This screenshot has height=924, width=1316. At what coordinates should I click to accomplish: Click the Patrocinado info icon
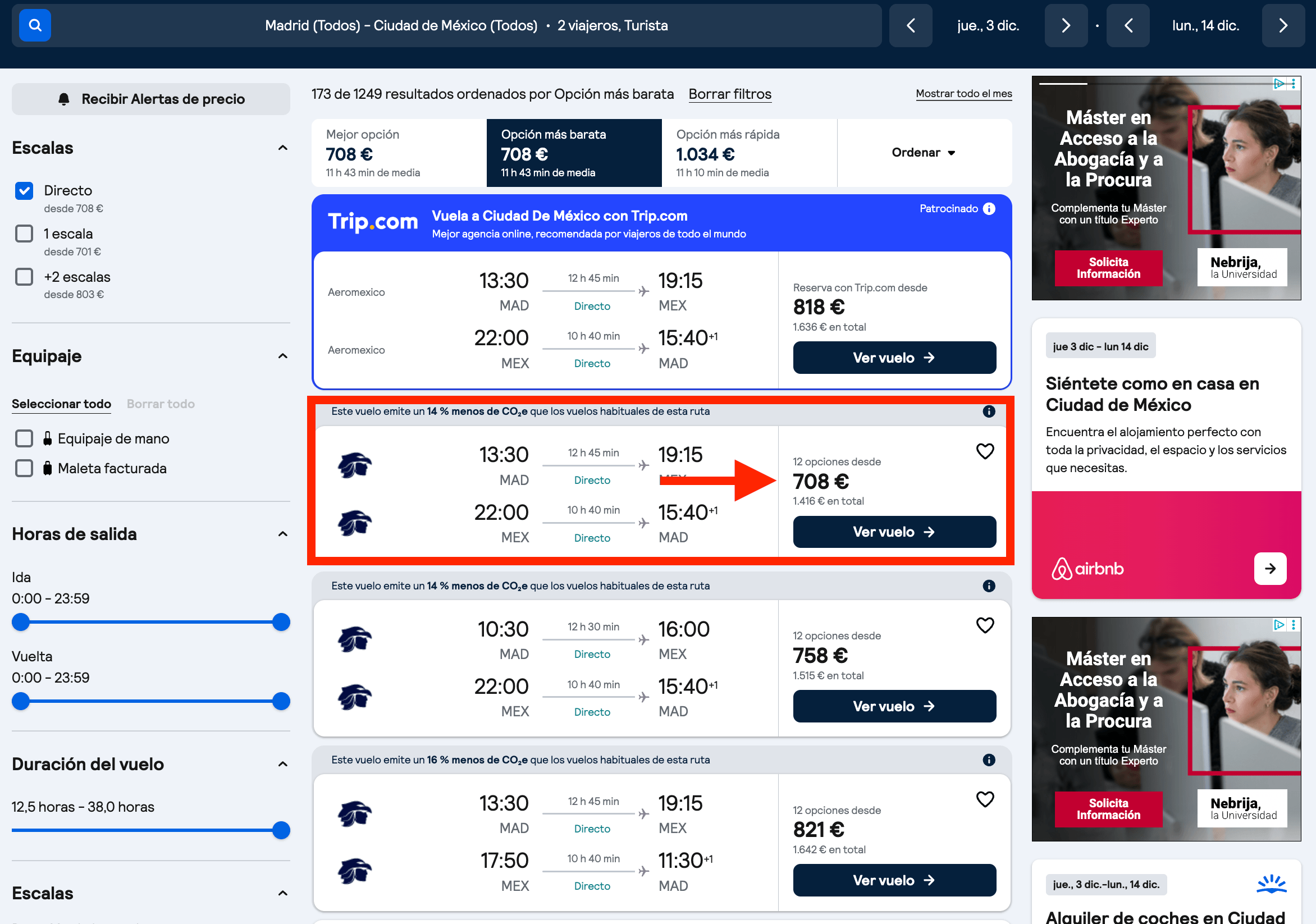pyautogui.click(x=989, y=209)
